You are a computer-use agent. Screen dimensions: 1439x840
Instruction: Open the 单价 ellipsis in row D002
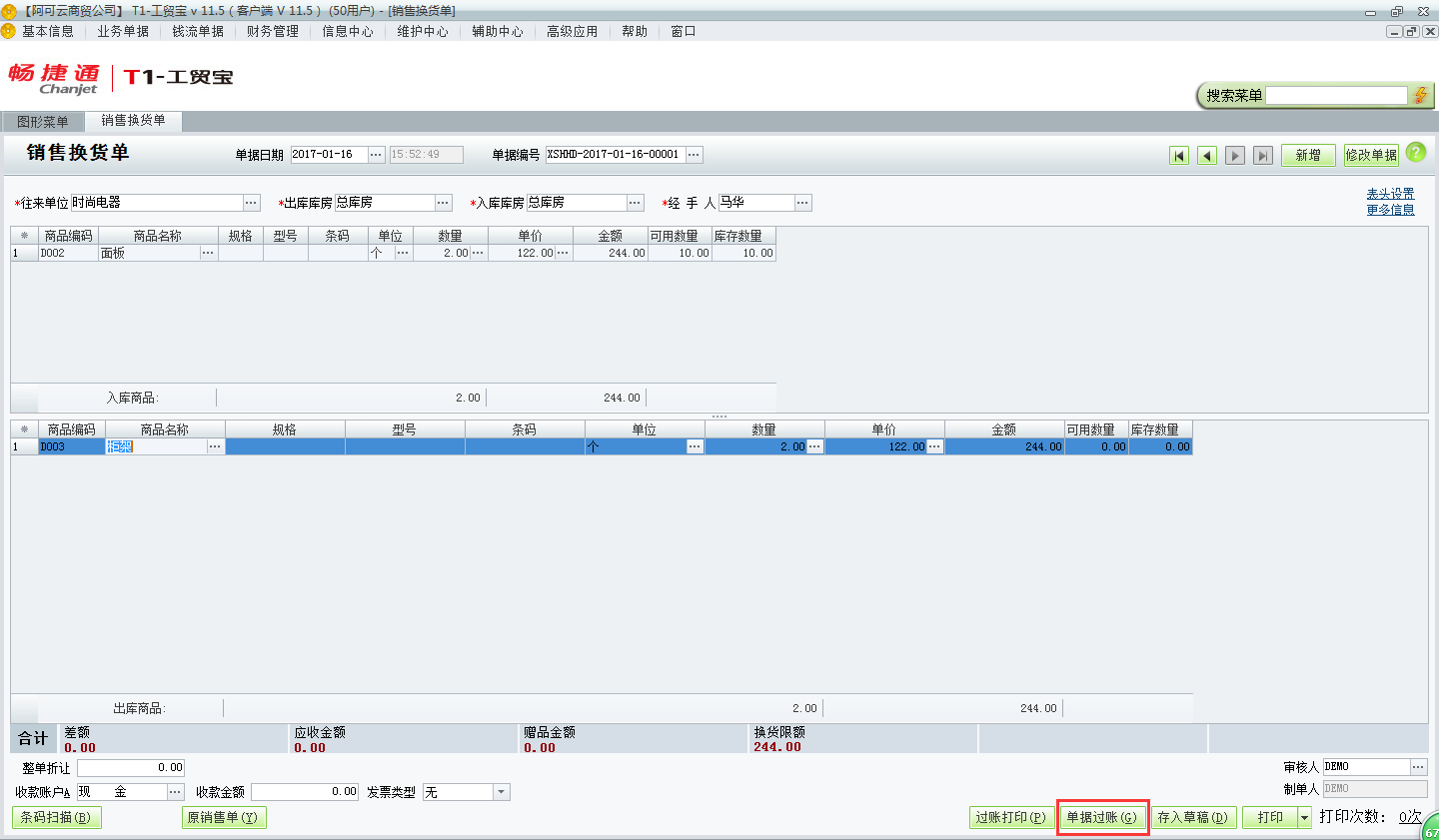[x=561, y=253]
